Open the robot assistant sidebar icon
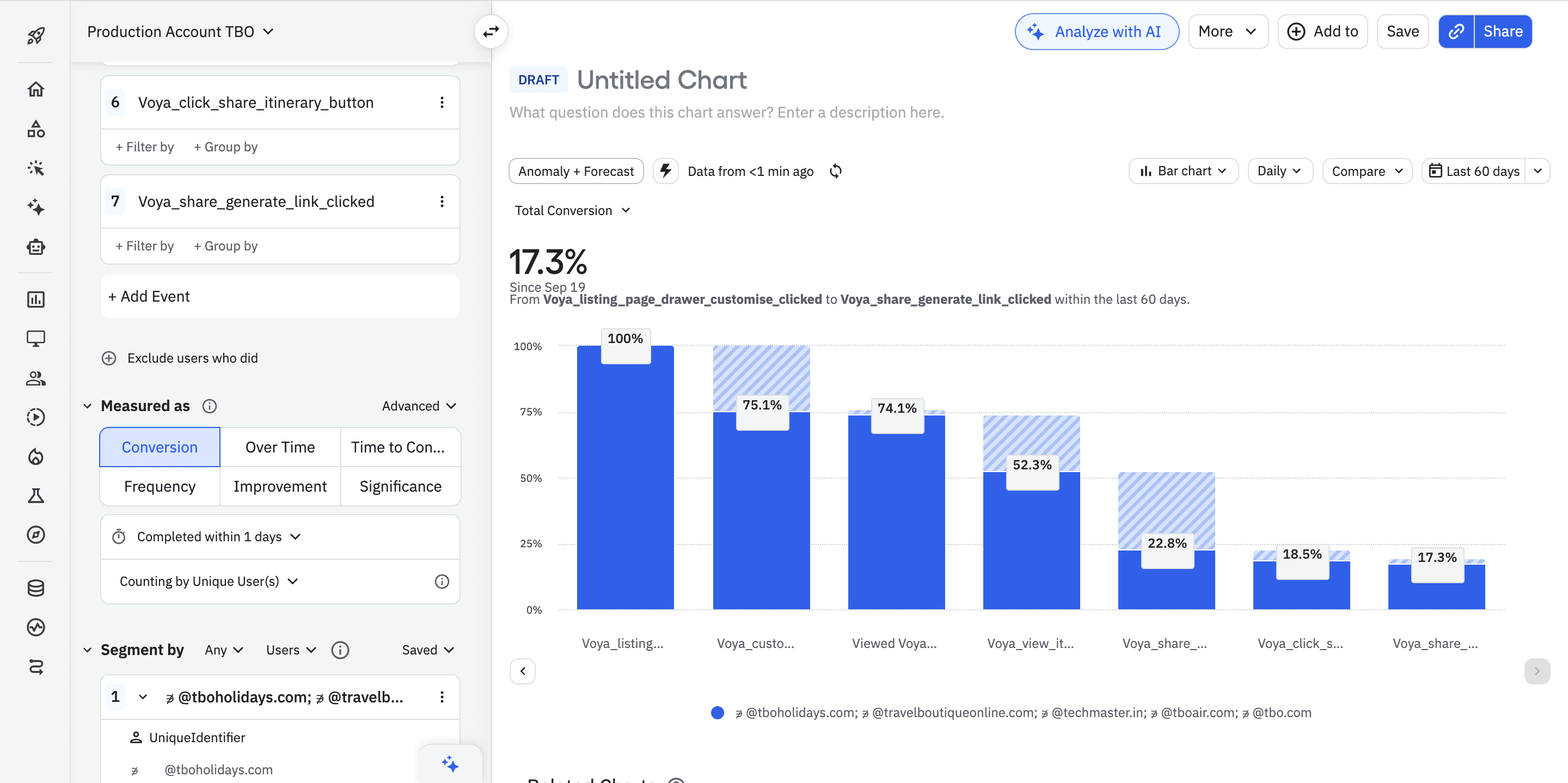 (x=36, y=247)
